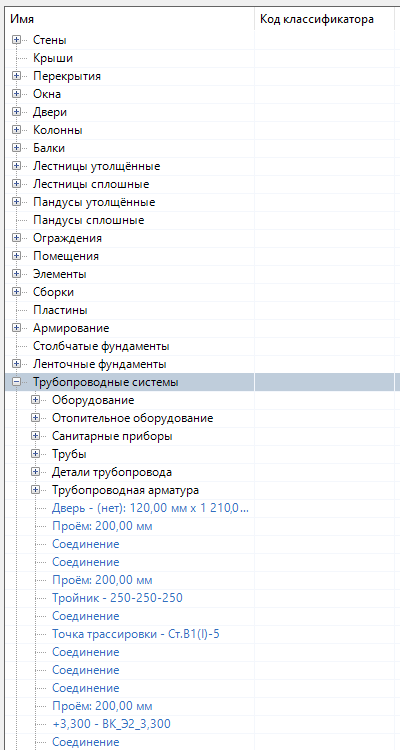Select the Балки row

pos(49,148)
